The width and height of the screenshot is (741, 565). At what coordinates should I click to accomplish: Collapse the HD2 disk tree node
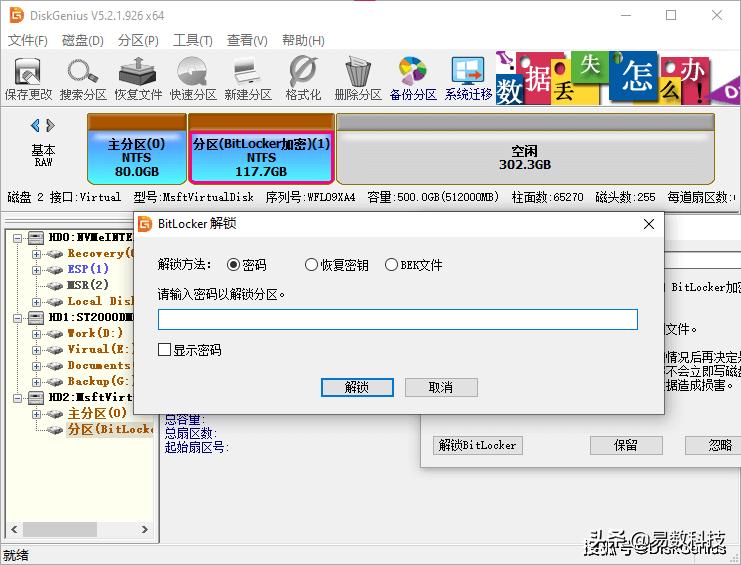tap(17, 398)
